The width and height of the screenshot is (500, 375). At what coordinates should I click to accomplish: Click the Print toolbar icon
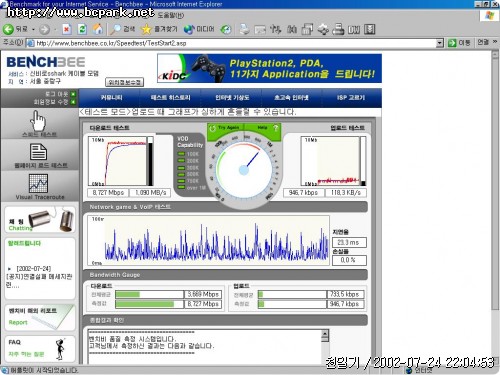click(x=244, y=29)
